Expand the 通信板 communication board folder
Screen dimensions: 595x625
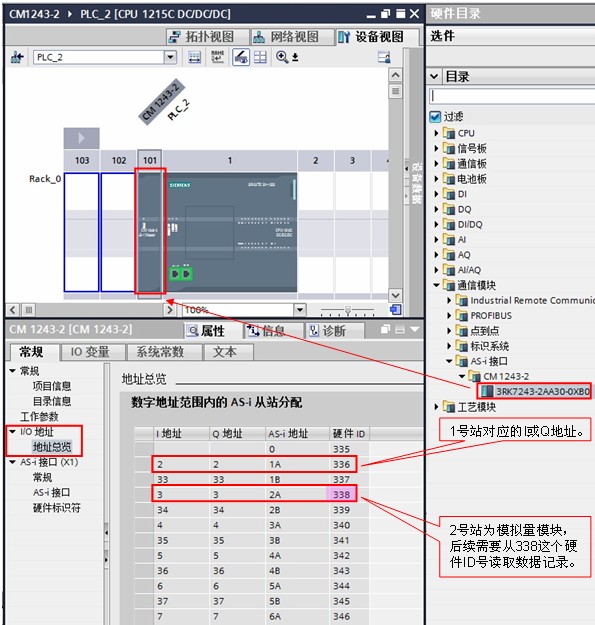(436, 163)
